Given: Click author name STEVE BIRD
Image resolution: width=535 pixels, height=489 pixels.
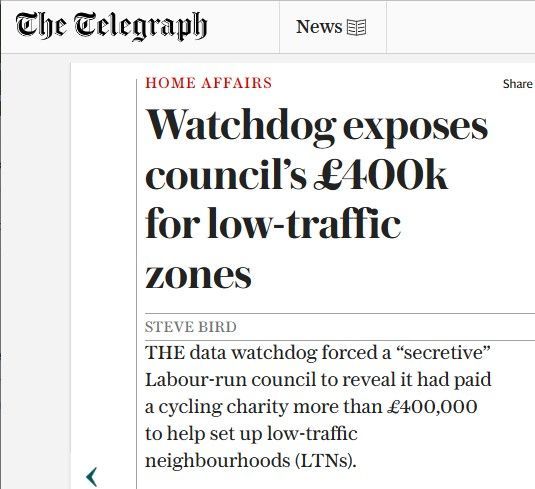Looking at the screenshot, I should (x=191, y=327).
